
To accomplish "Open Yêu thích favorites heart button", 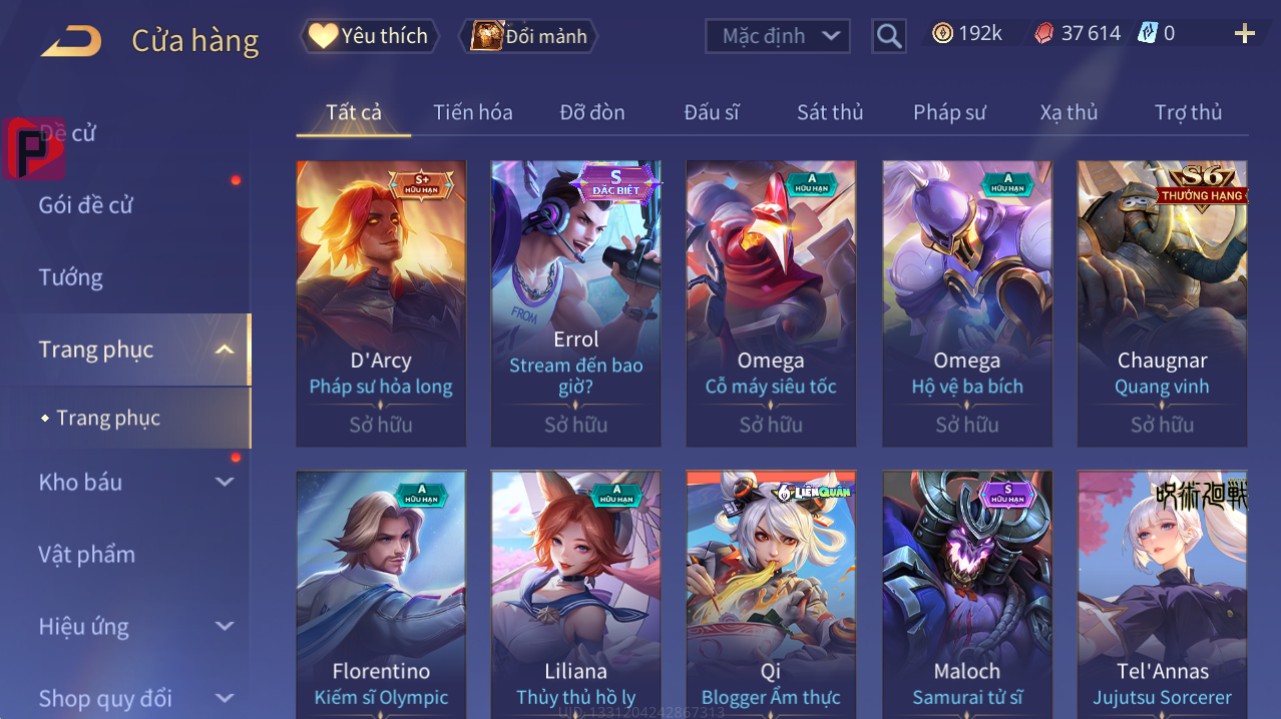I will pyautogui.click(x=368, y=36).
